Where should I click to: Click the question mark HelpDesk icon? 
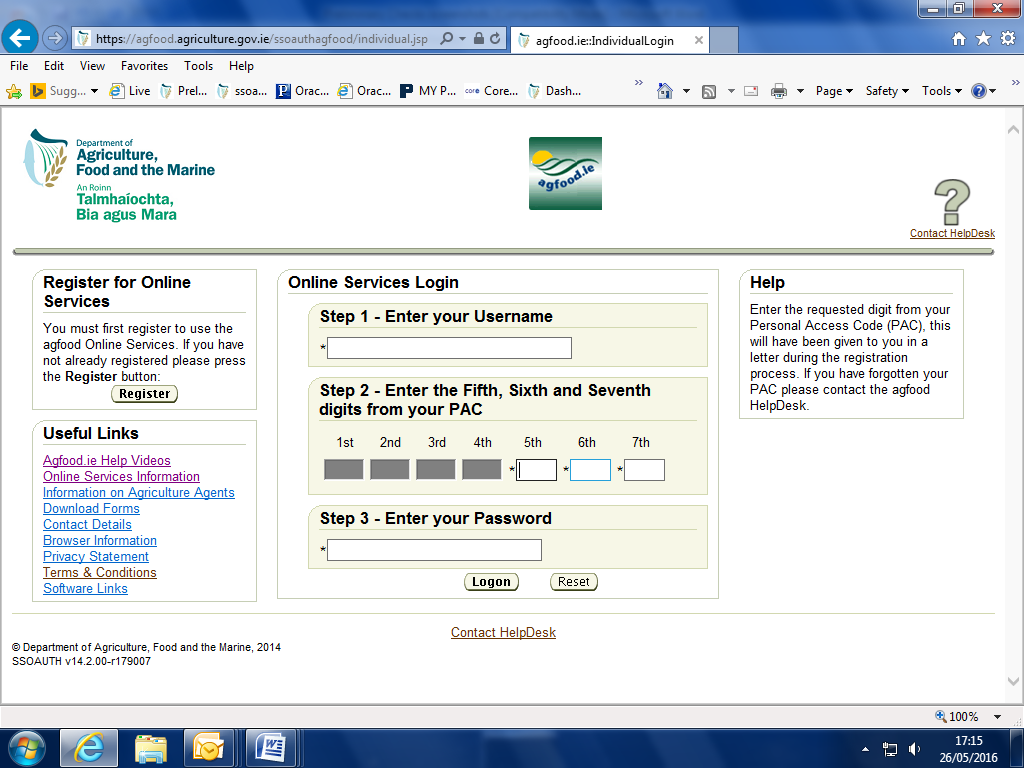click(952, 202)
